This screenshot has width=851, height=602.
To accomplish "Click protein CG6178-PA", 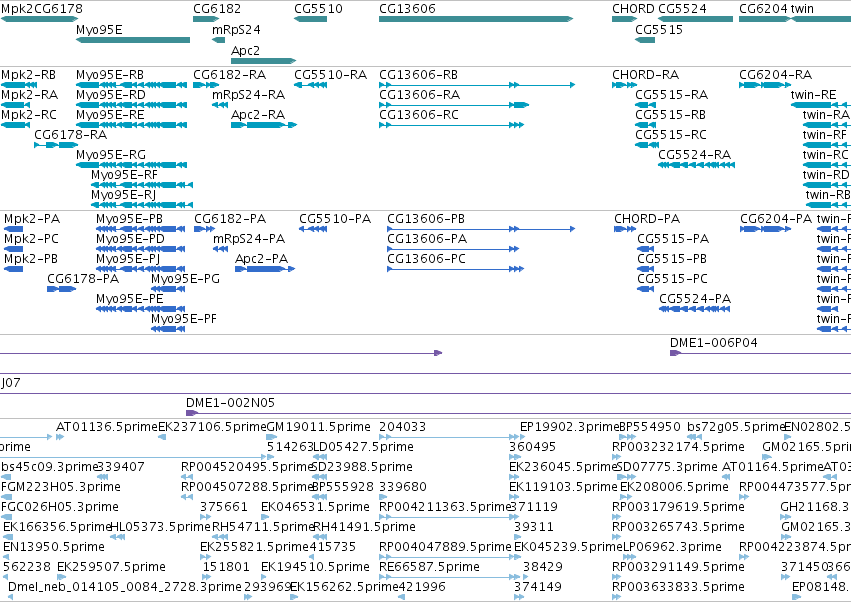I will pyautogui.click(x=61, y=289).
